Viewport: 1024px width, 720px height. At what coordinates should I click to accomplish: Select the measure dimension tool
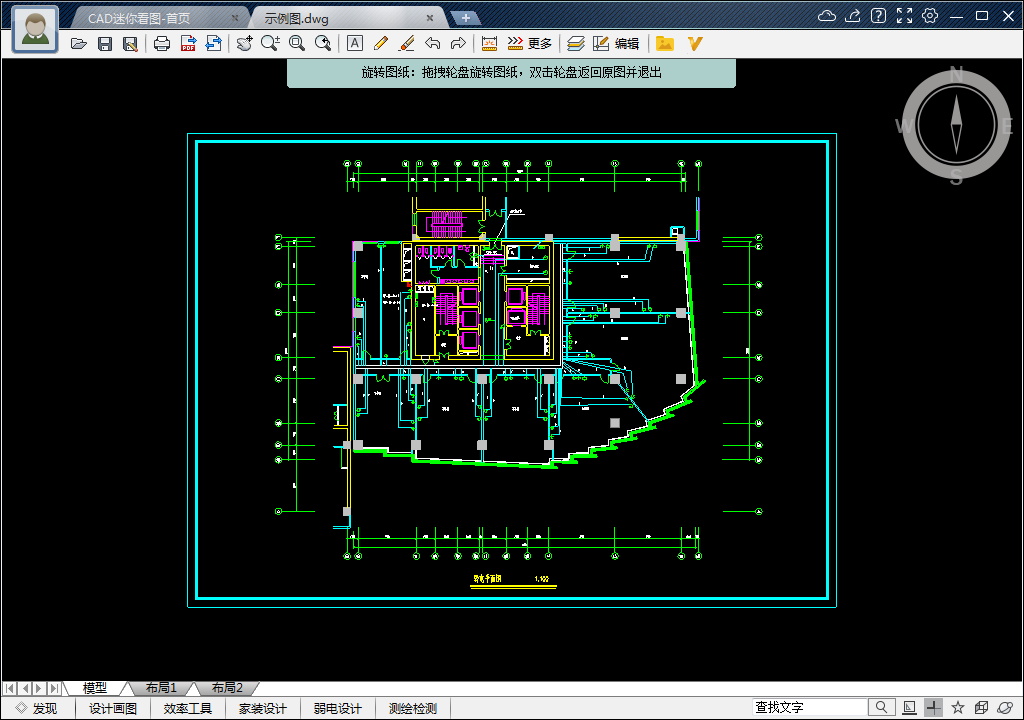(x=489, y=44)
